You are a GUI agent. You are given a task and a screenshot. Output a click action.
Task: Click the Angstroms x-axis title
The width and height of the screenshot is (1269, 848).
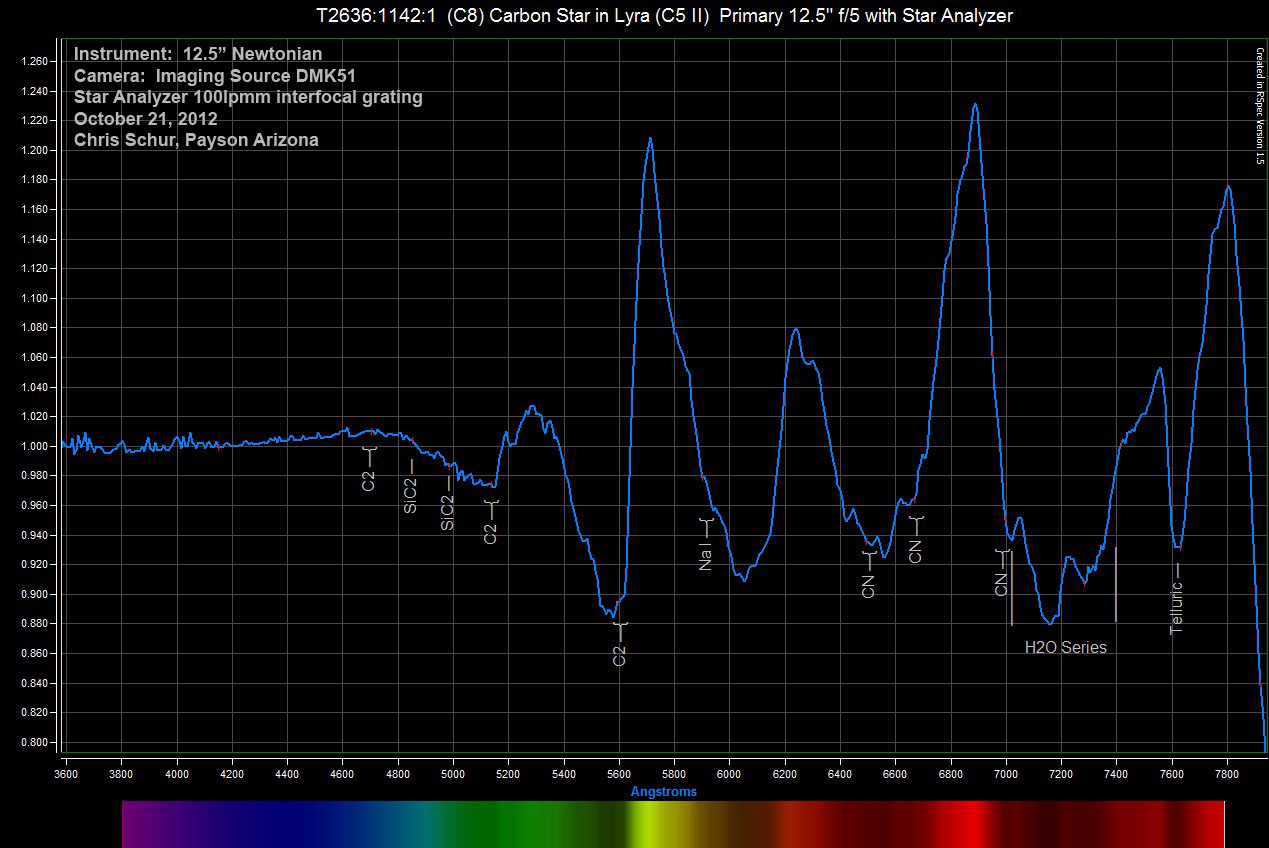pyautogui.click(x=663, y=791)
